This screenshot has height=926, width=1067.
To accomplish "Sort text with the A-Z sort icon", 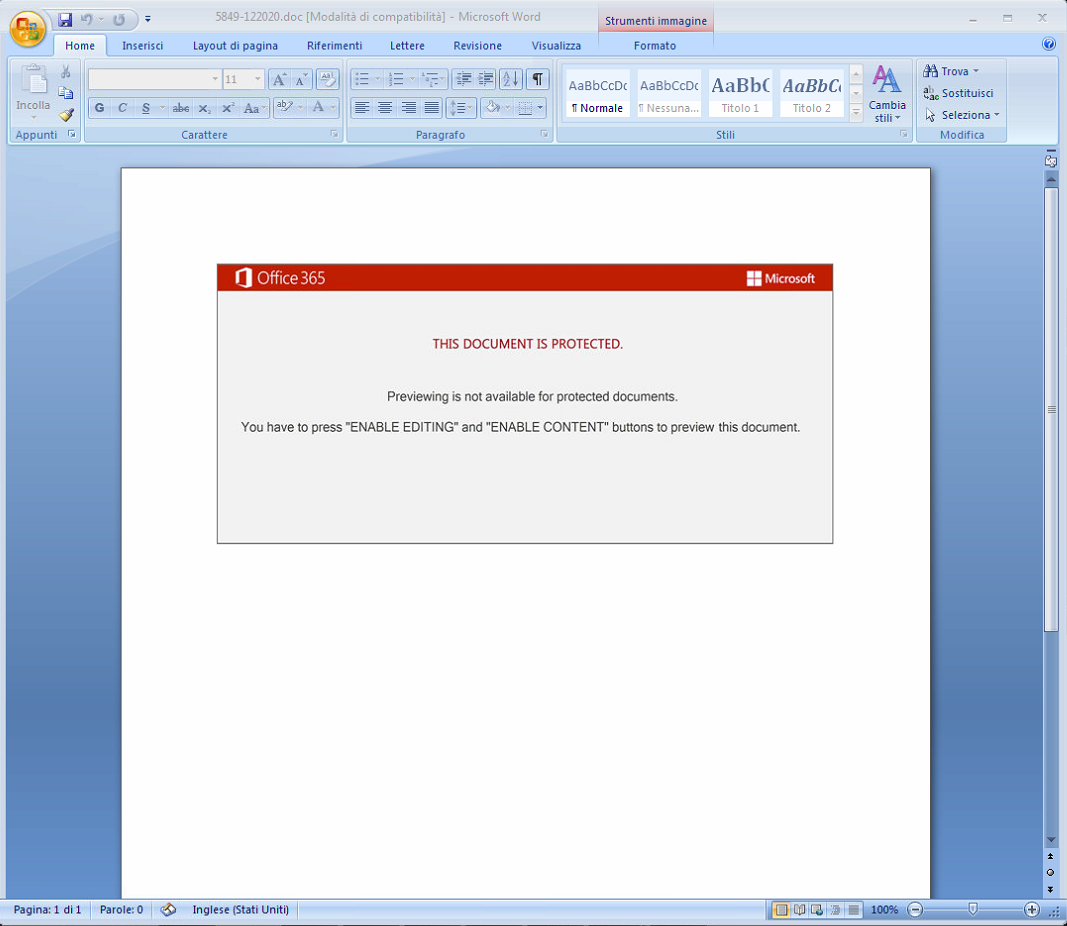I will (510, 80).
